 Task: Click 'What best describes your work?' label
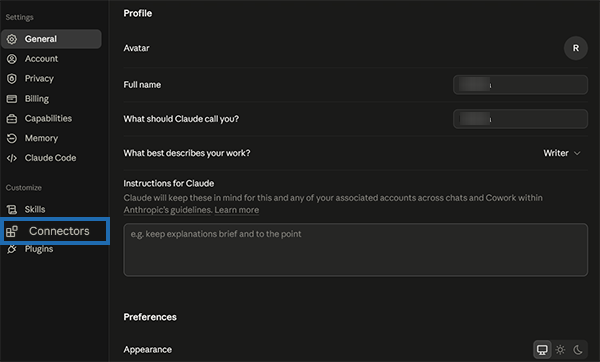[187, 153]
